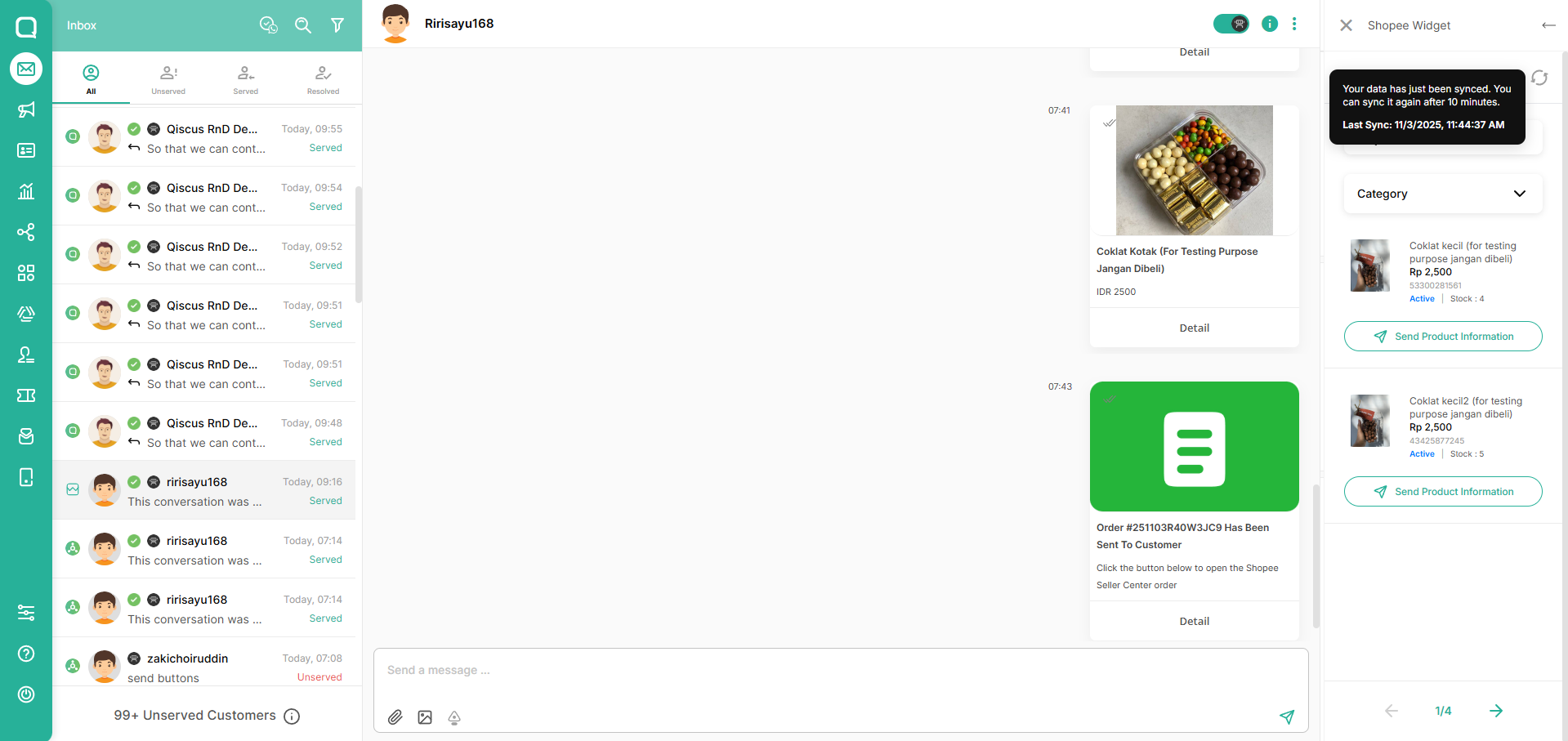Open Detail for Order #251103R40W3JC9
This screenshot has width=1568, height=741.
point(1195,621)
